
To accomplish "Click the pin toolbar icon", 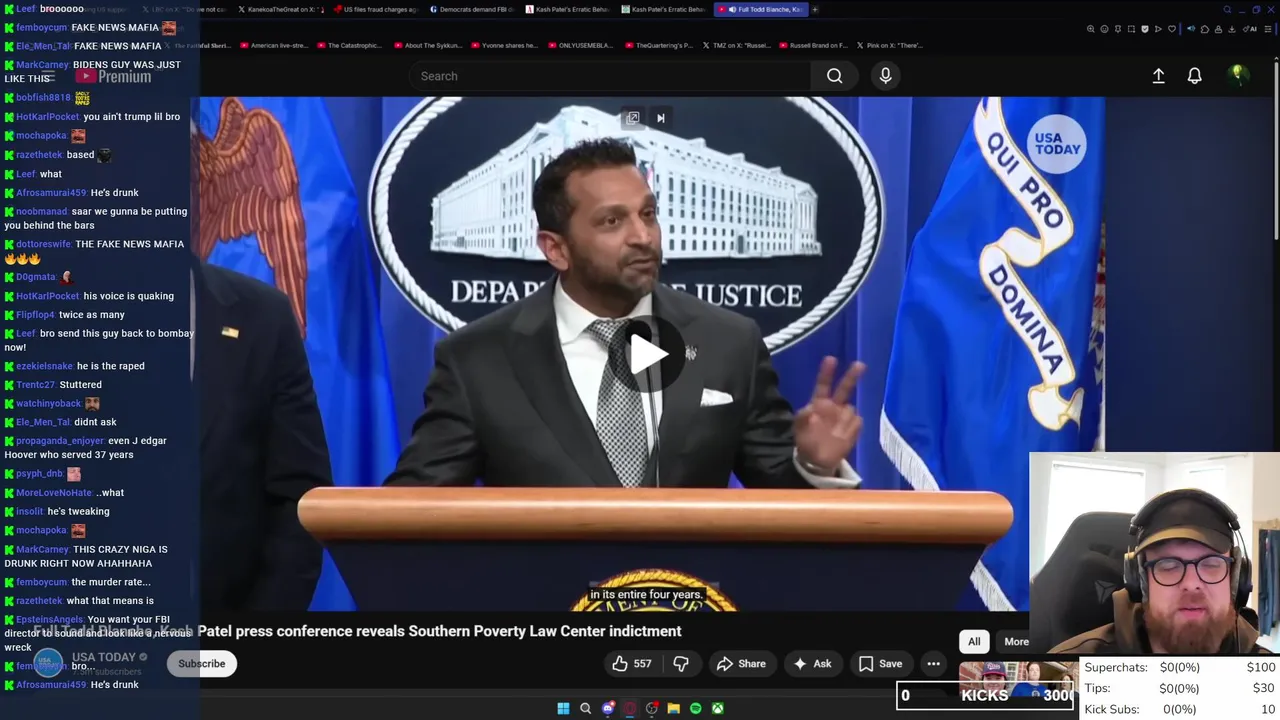I will tap(1118, 29).
